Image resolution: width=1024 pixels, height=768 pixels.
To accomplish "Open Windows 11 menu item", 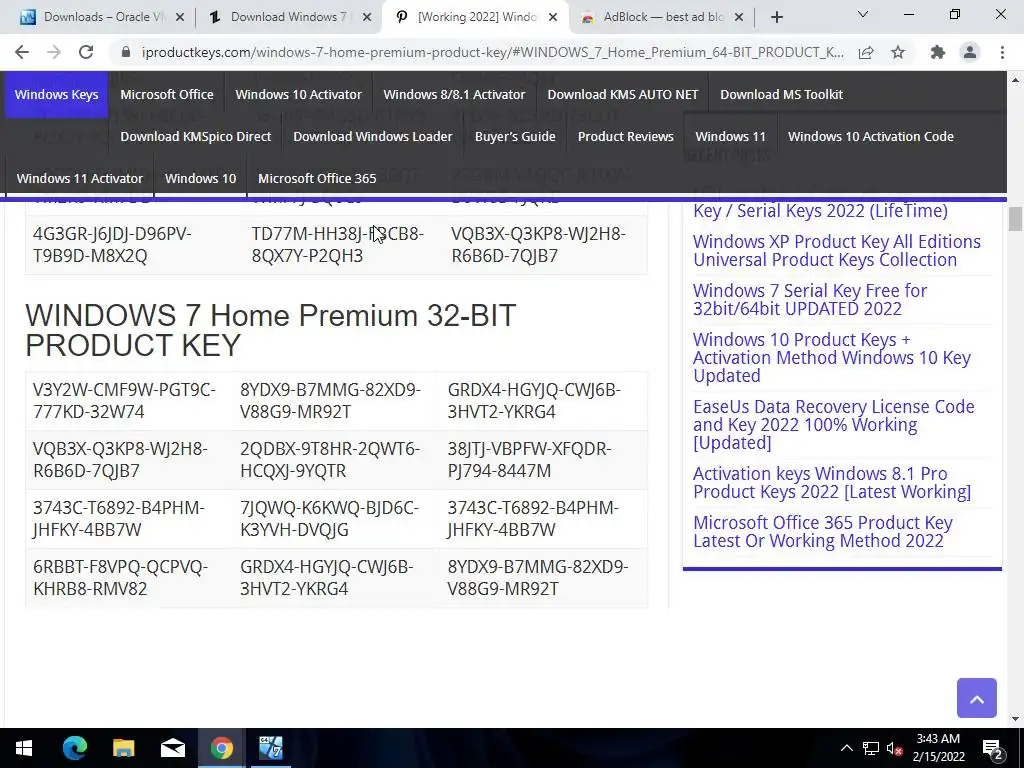I will pos(730,136).
